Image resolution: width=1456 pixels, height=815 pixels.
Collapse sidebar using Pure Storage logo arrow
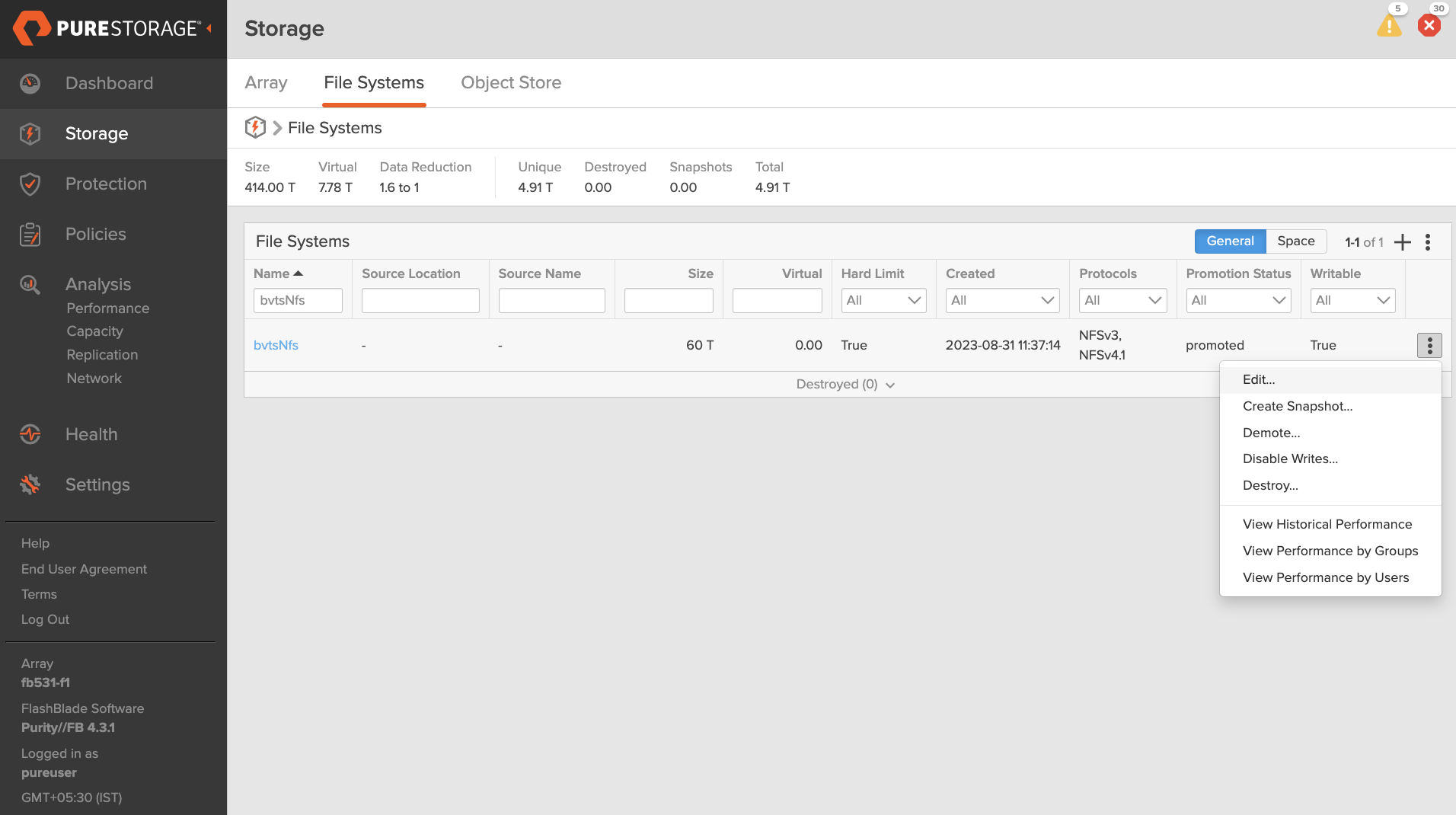pyautogui.click(x=209, y=29)
